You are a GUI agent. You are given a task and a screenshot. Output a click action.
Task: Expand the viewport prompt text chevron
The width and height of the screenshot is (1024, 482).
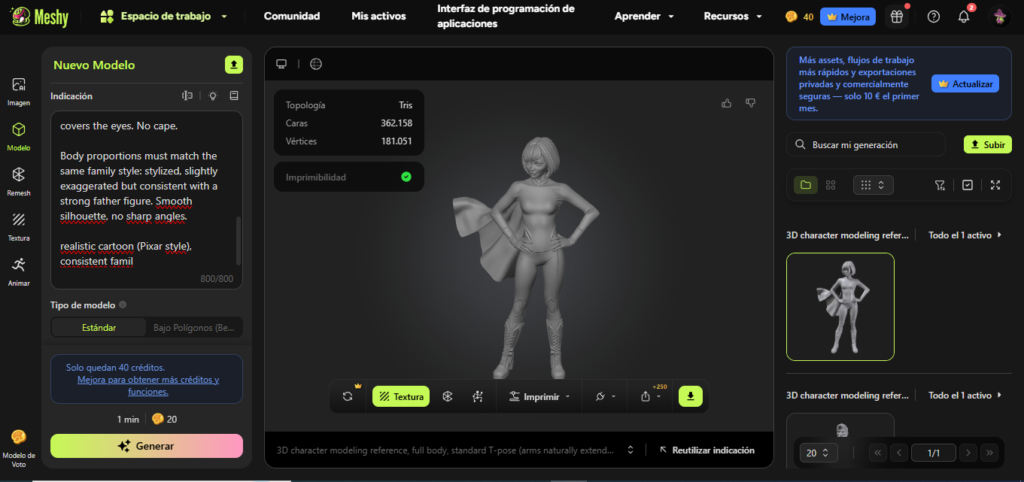[x=630, y=450]
